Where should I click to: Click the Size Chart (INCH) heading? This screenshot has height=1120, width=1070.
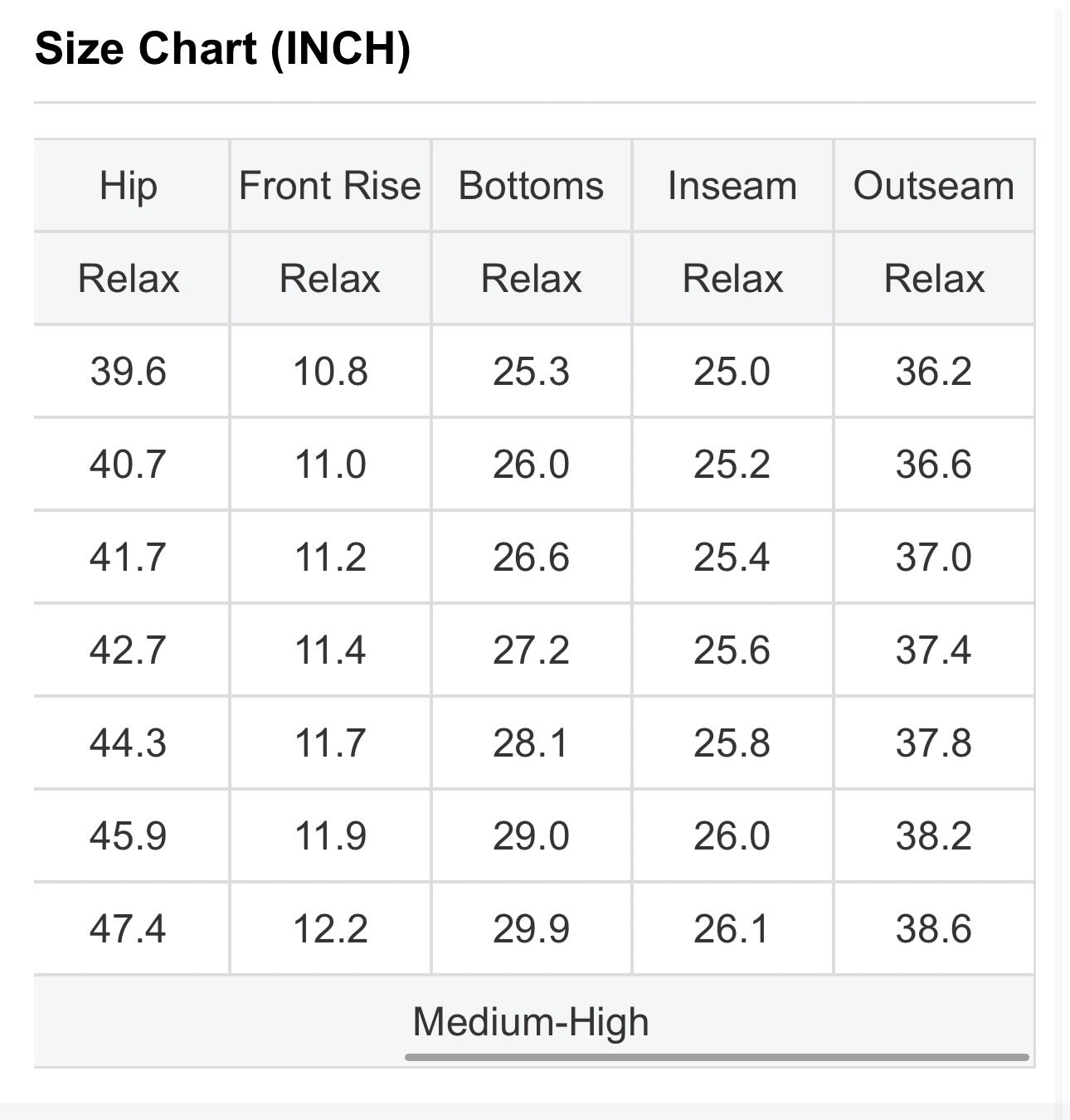click(x=222, y=48)
